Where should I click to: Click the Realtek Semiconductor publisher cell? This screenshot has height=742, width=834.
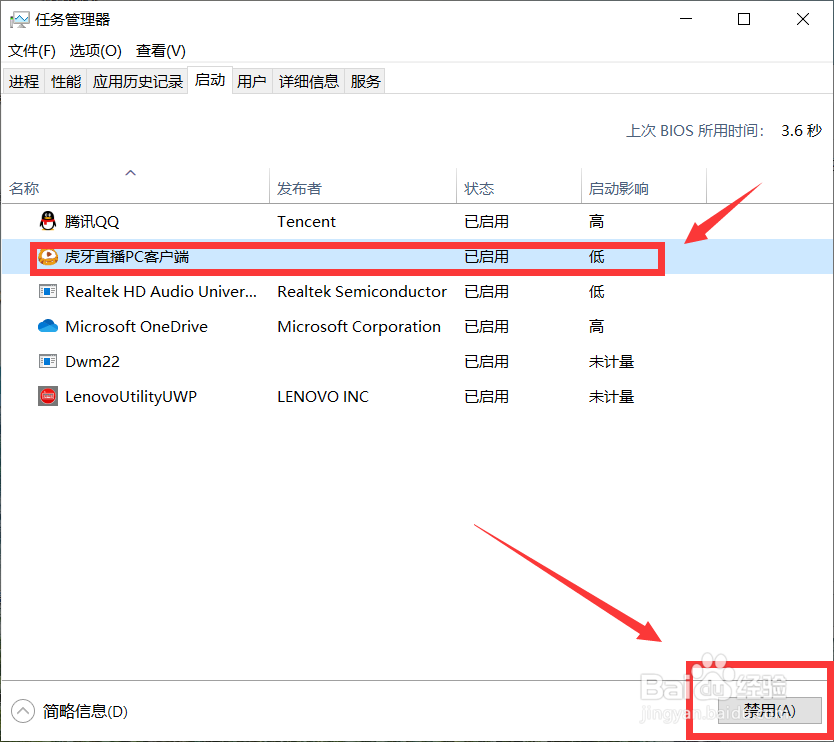point(362,291)
